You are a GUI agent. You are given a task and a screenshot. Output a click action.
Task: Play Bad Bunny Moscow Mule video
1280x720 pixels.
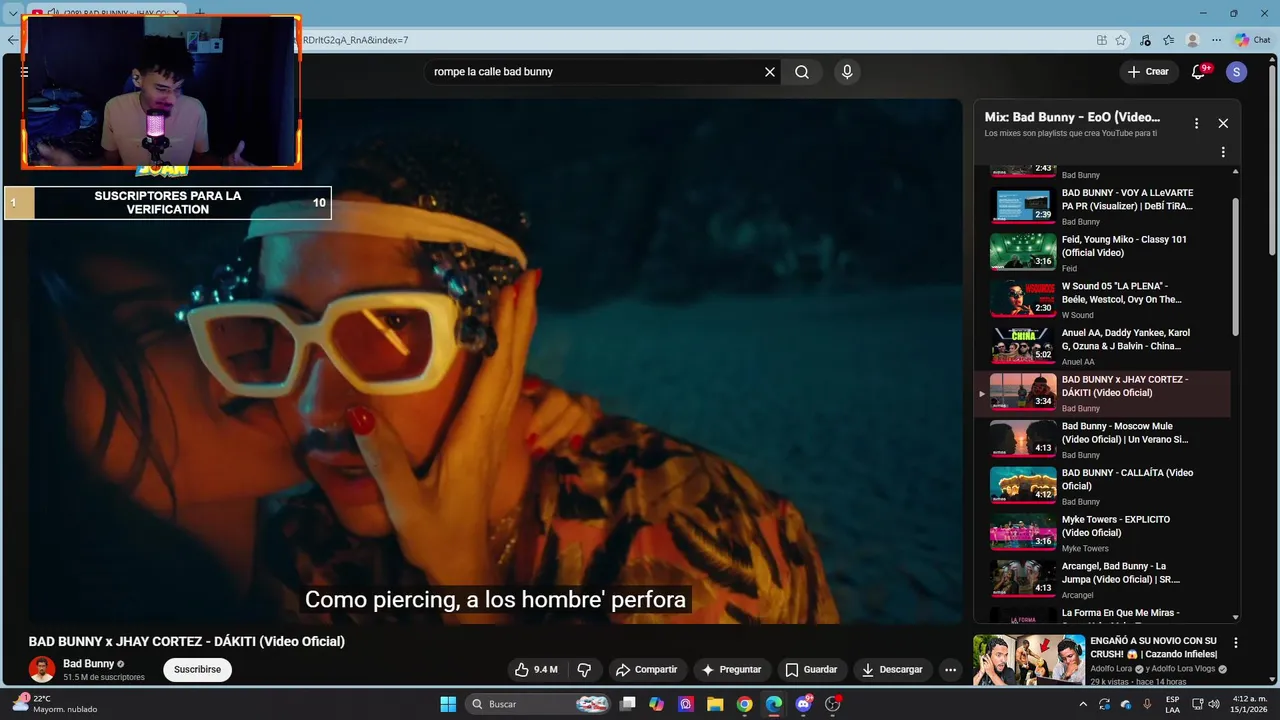(1102, 440)
